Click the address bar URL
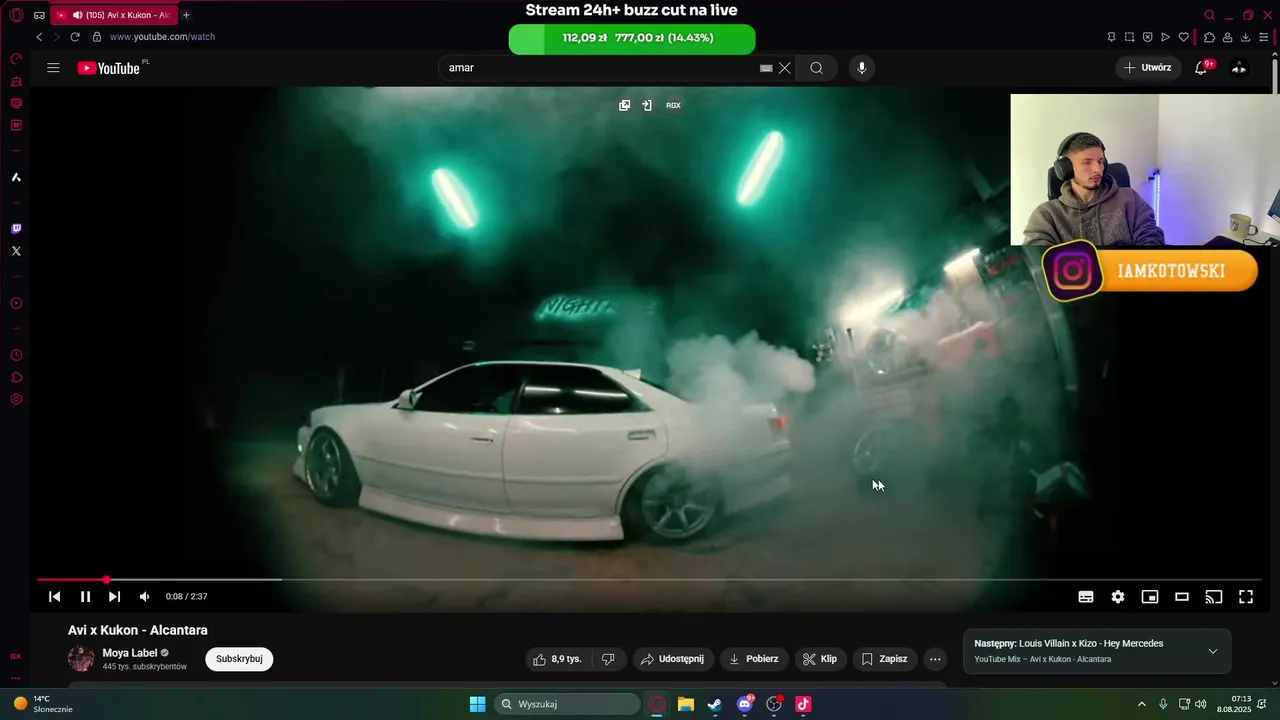The width and height of the screenshot is (1280, 720). [162, 37]
